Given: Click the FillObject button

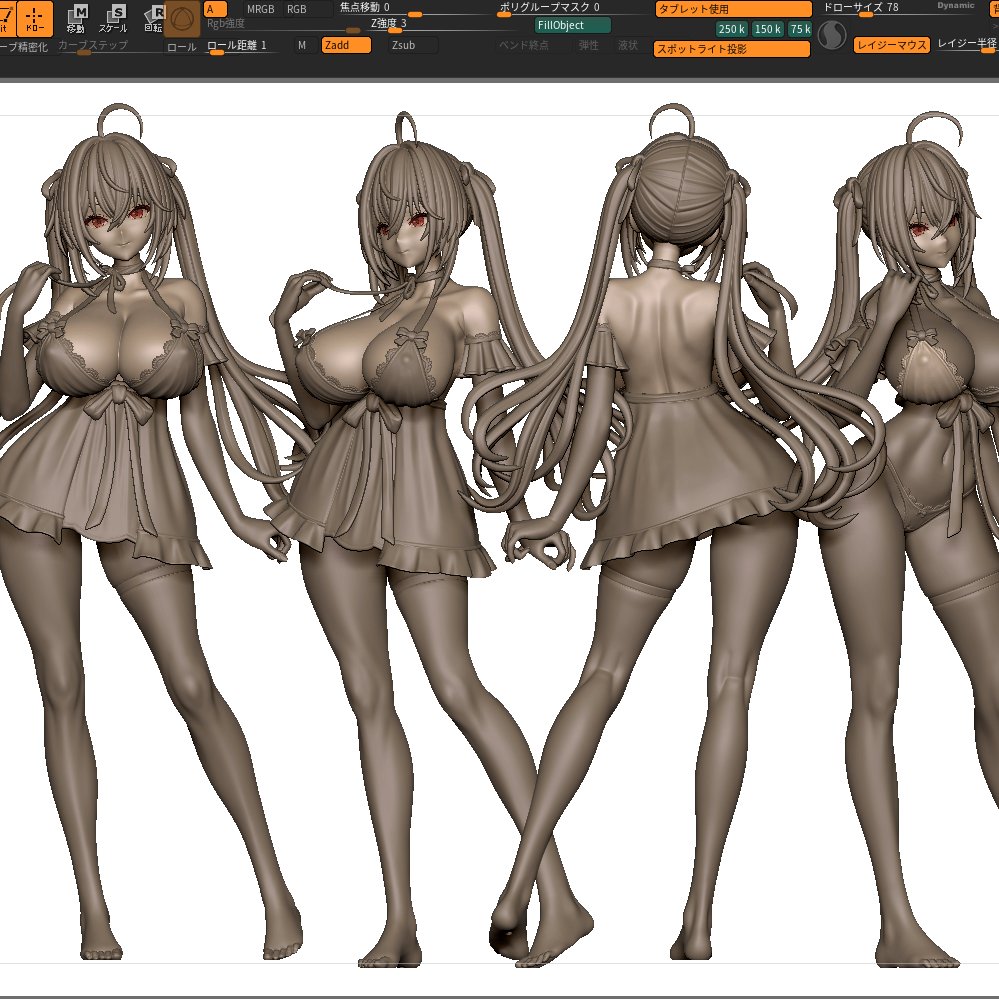Looking at the screenshot, I should (573, 25).
